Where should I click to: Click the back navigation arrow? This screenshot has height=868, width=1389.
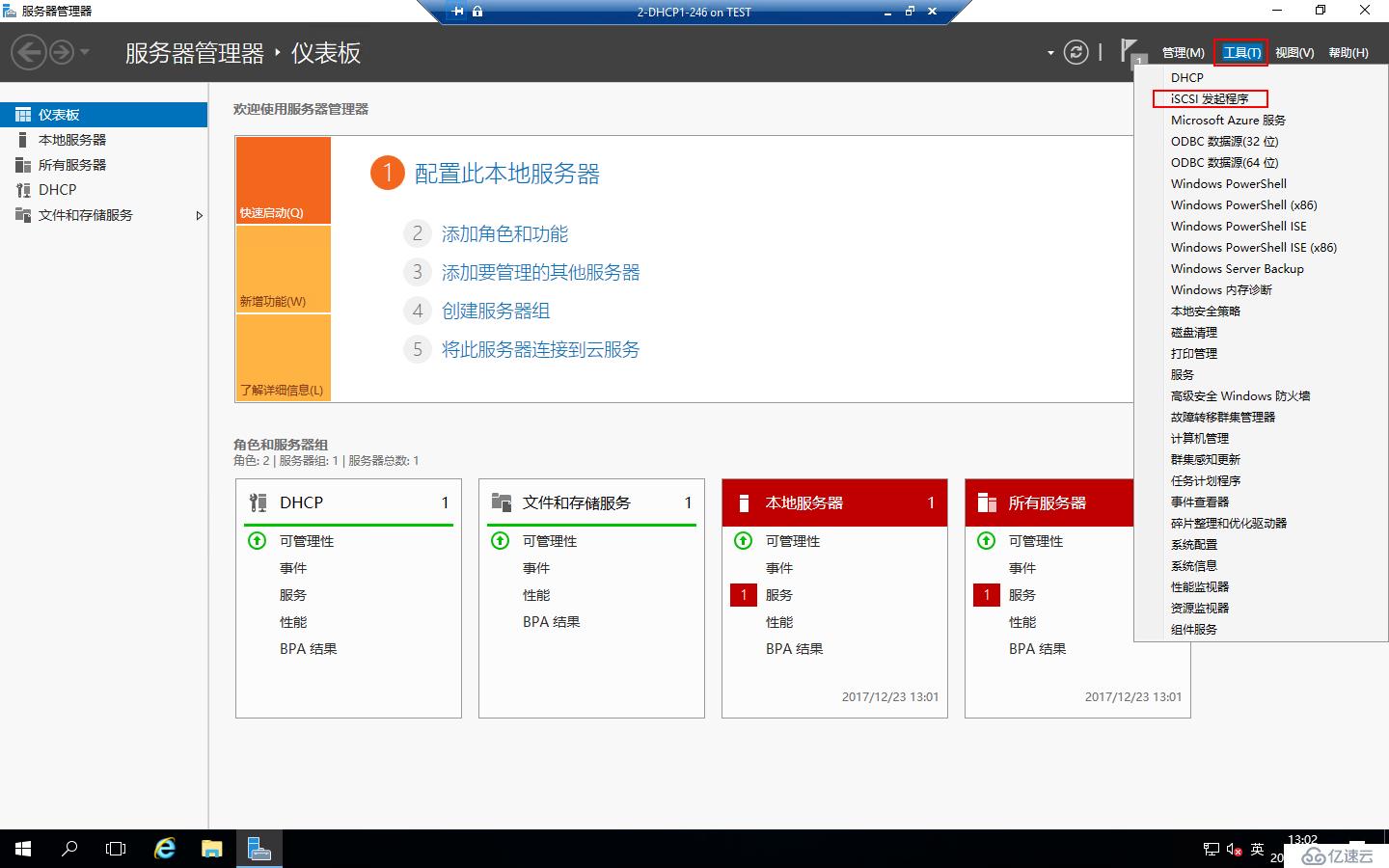point(28,52)
